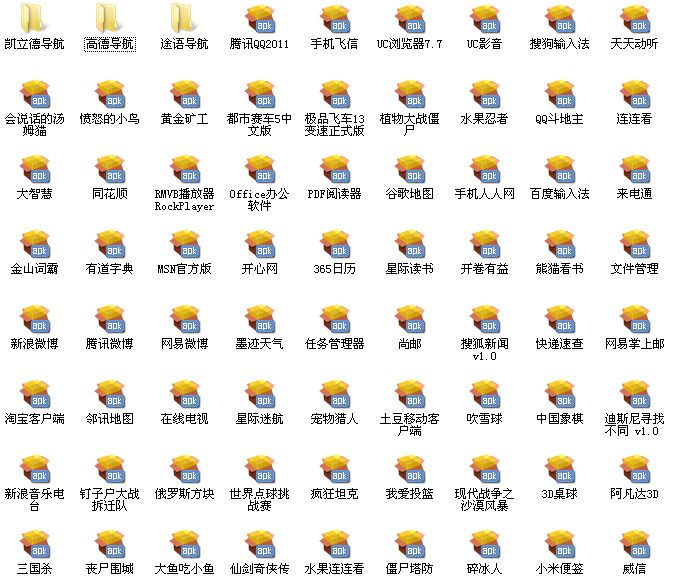This screenshot has width=677, height=581.
Task: Click the 腾讯QQ2011 apk icon
Action: pyautogui.click(x=260, y=19)
